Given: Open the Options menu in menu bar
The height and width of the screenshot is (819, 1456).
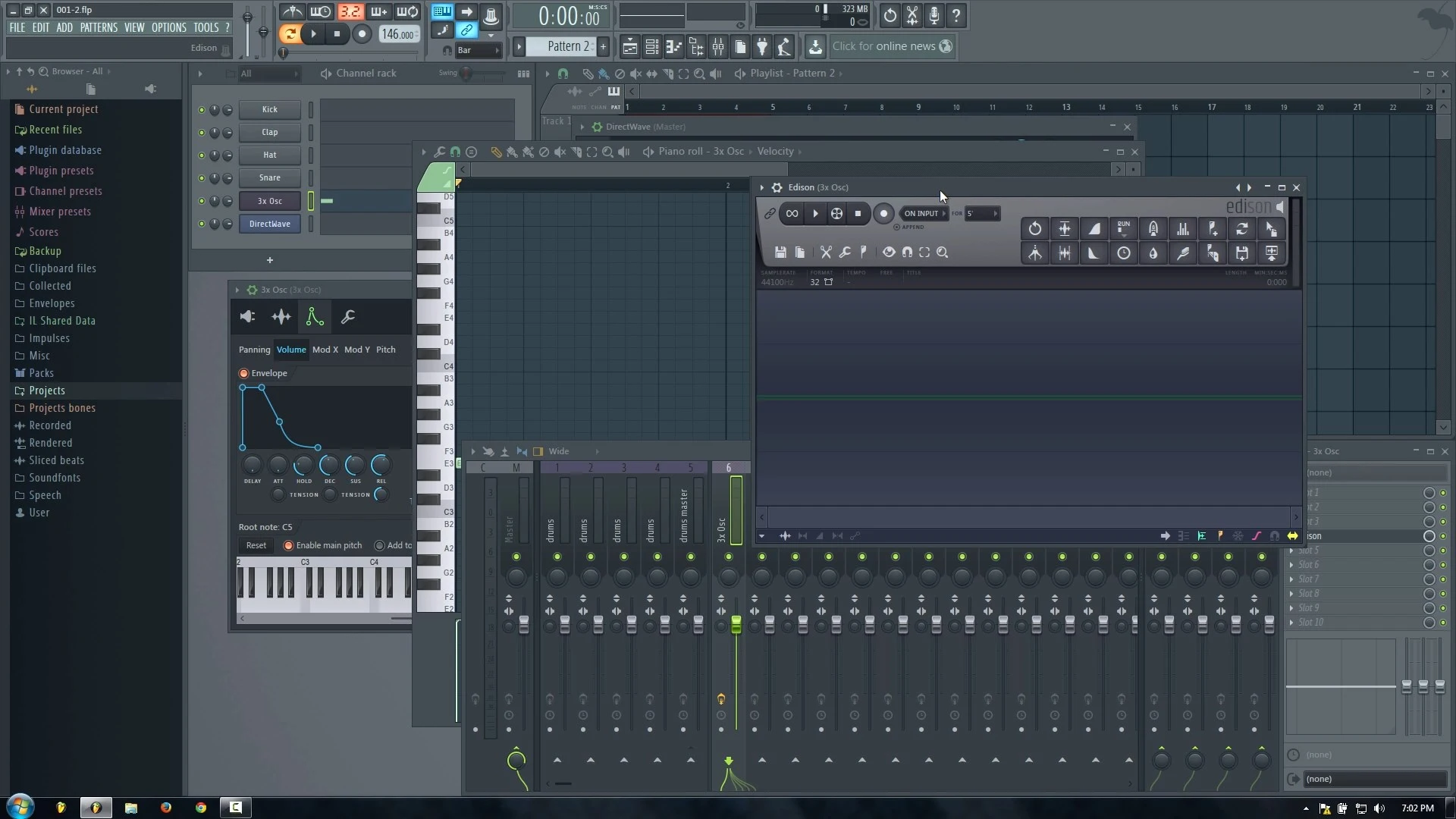Looking at the screenshot, I should coord(168,27).
